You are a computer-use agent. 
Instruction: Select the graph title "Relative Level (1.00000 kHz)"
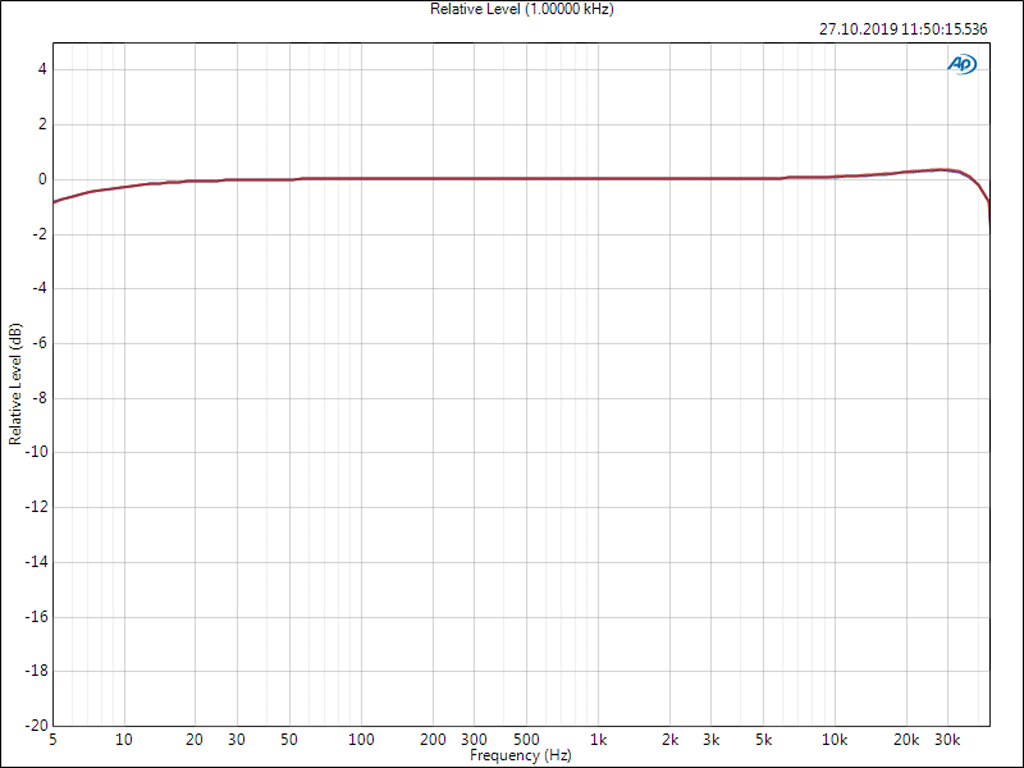coord(521,9)
